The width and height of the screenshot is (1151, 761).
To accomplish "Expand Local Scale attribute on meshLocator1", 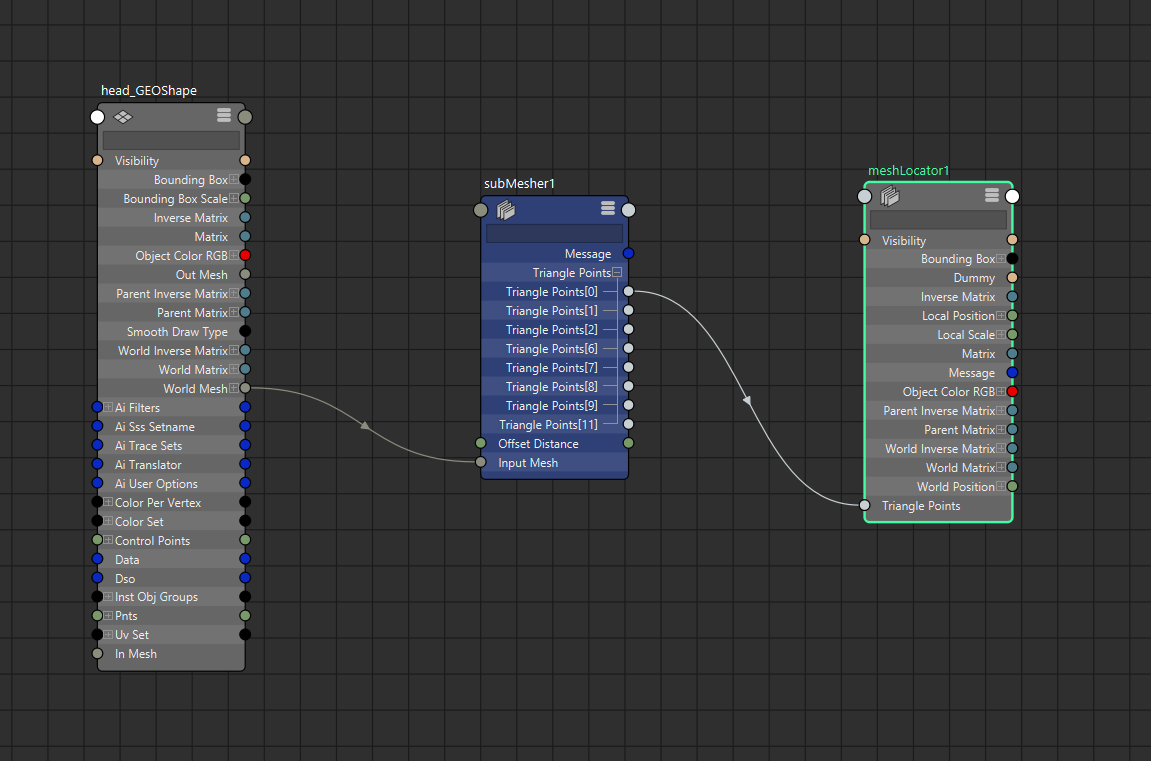I will pos(1001,335).
